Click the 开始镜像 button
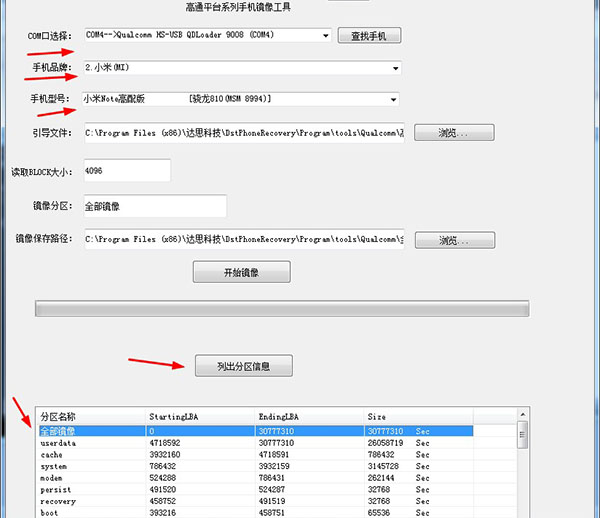This screenshot has width=600, height=518. (x=241, y=272)
